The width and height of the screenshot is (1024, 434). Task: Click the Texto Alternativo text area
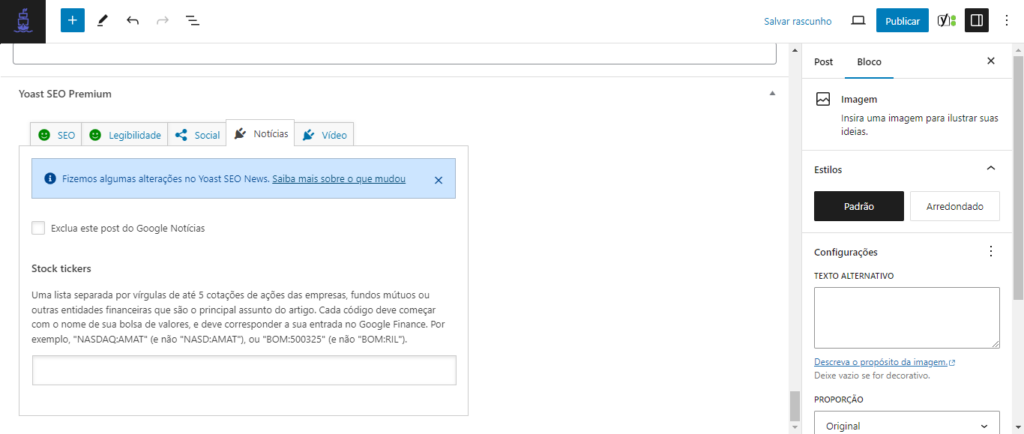pyautogui.click(x=906, y=318)
